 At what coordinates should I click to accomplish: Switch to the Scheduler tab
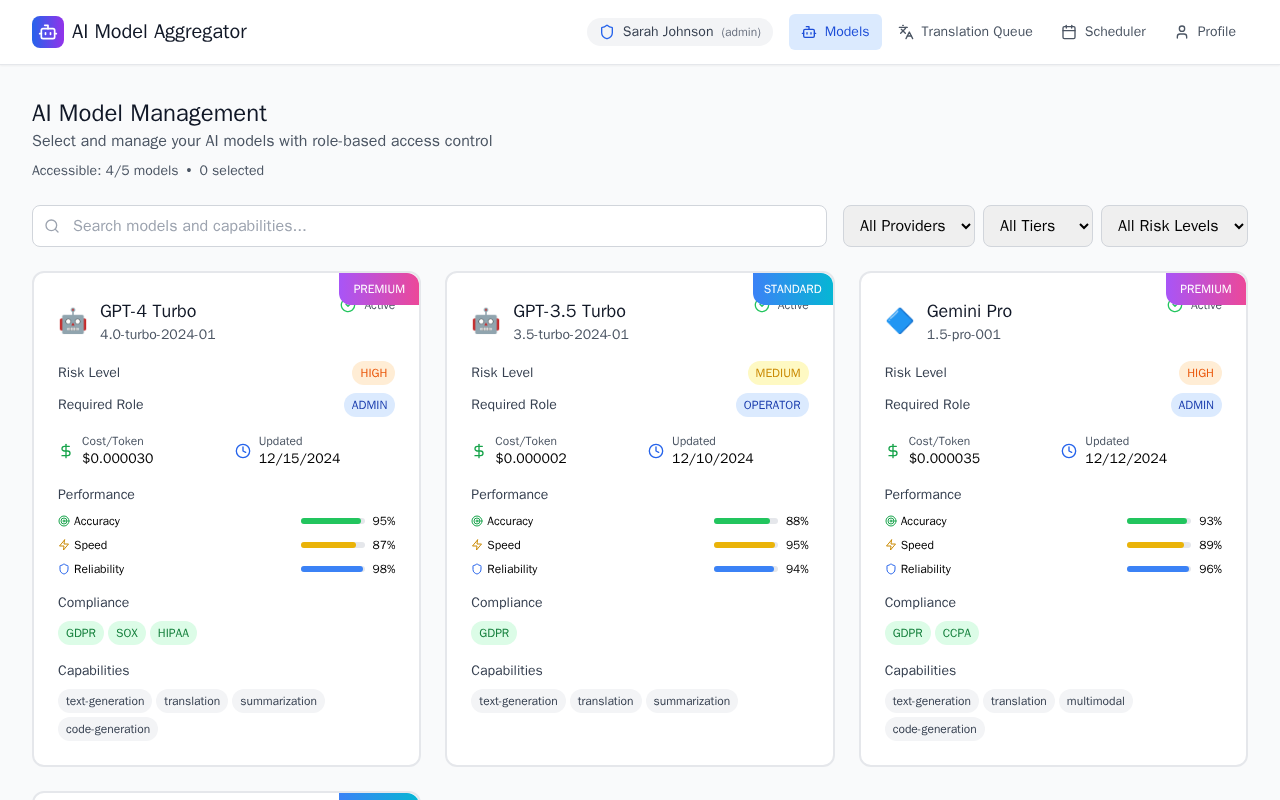pos(1103,32)
